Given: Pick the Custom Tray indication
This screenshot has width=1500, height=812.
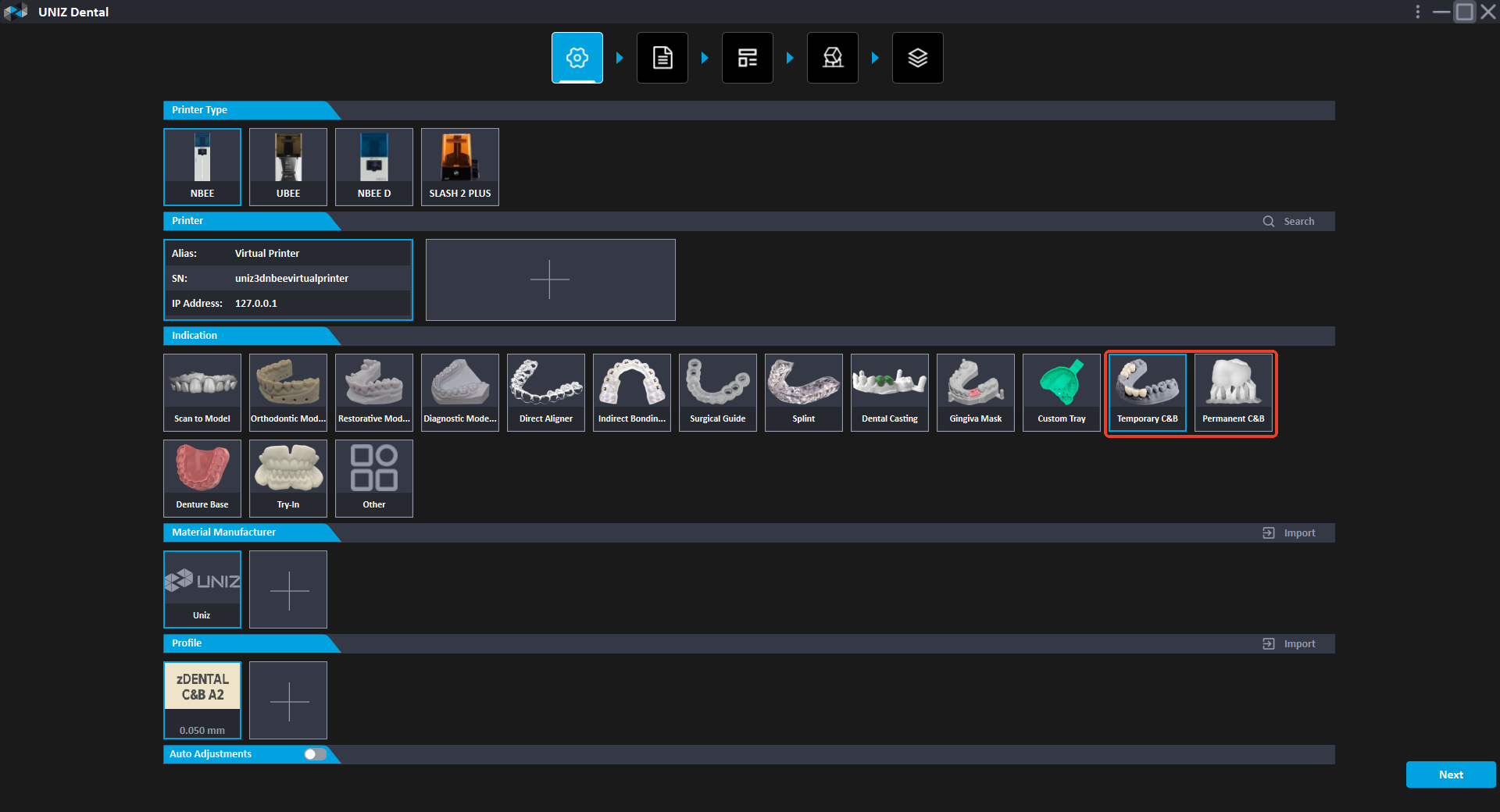Looking at the screenshot, I should [1061, 392].
